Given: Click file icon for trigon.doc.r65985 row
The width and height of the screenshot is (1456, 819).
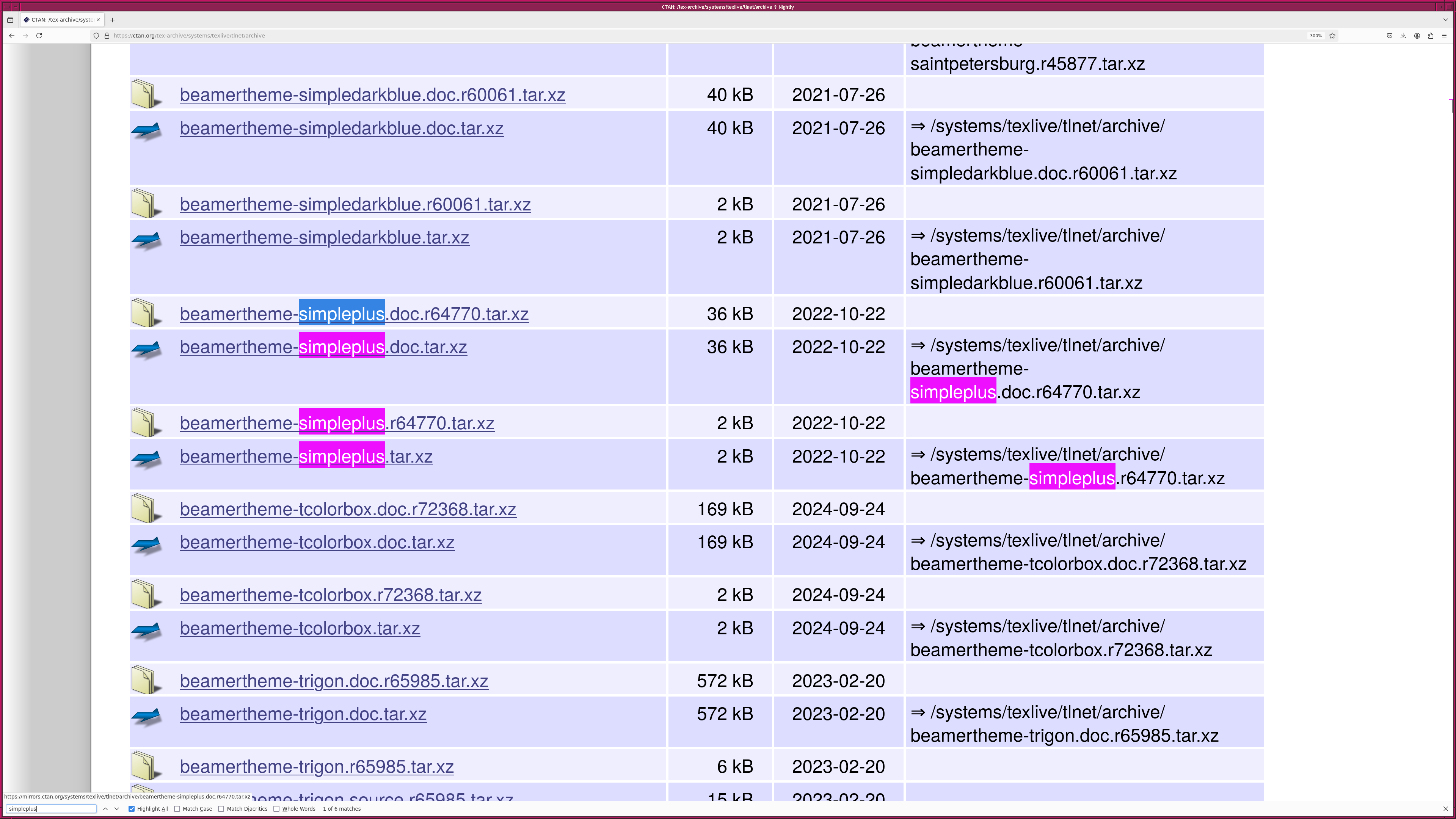Looking at the screenshot, I should (x=146, y=680).
